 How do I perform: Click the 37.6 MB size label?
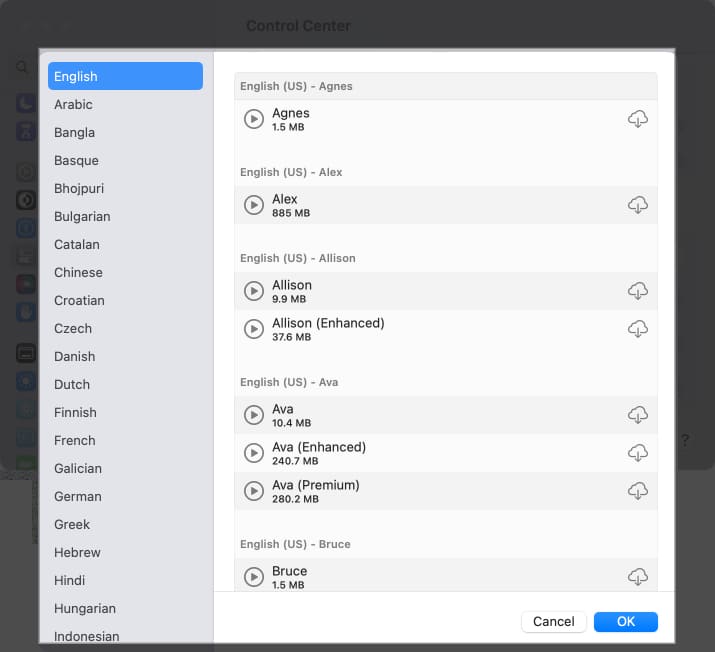click(291, 337)
